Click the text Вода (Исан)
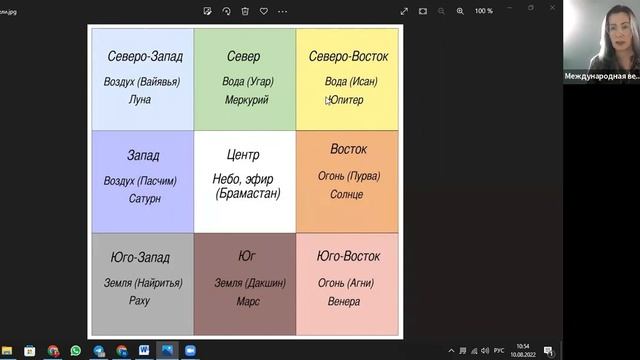 tap(351, 82)
